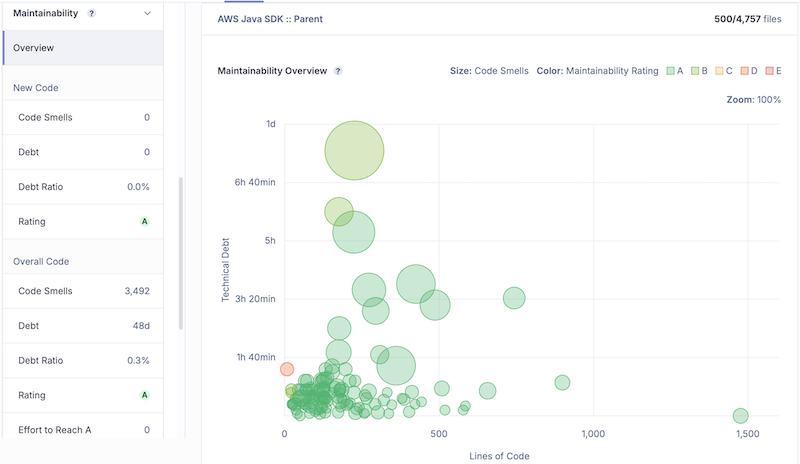800x464 pixels.
Task: Click the Overall Code rating A badge
Action: (144, 395)
